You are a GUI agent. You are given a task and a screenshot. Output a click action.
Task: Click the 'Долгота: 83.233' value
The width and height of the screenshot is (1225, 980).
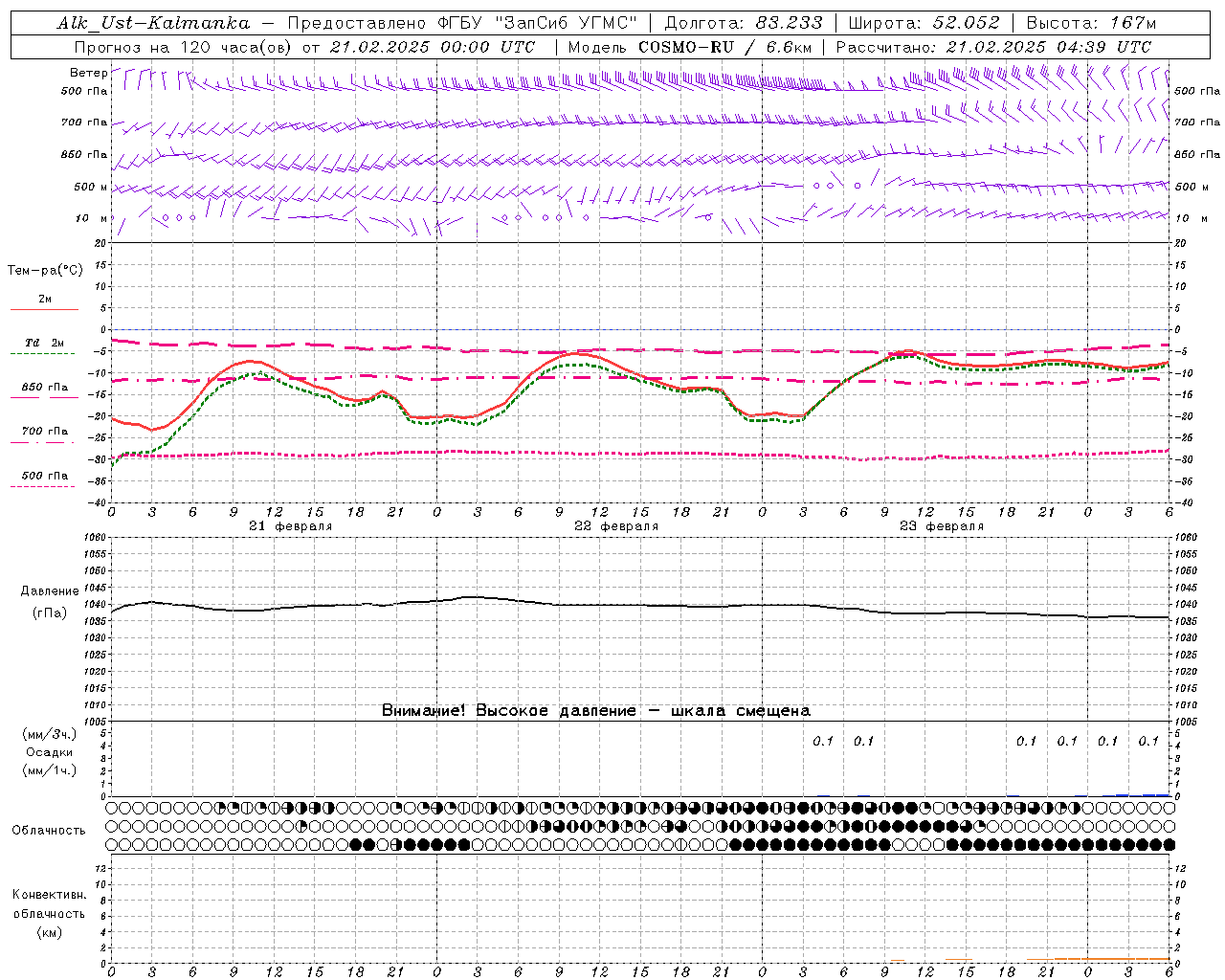coord(744,23)
